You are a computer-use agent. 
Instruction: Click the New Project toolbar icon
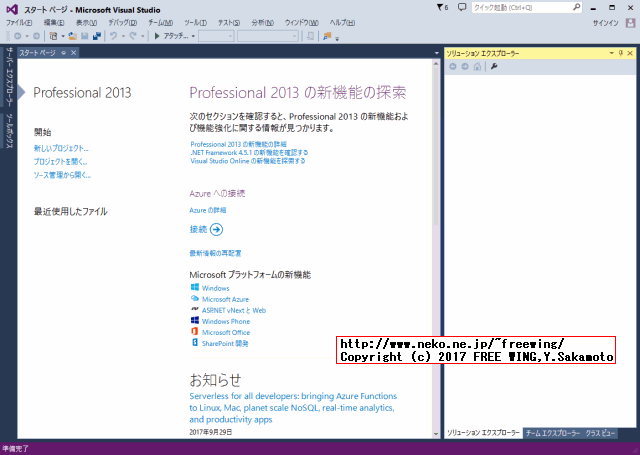click(x=53, y=36)
